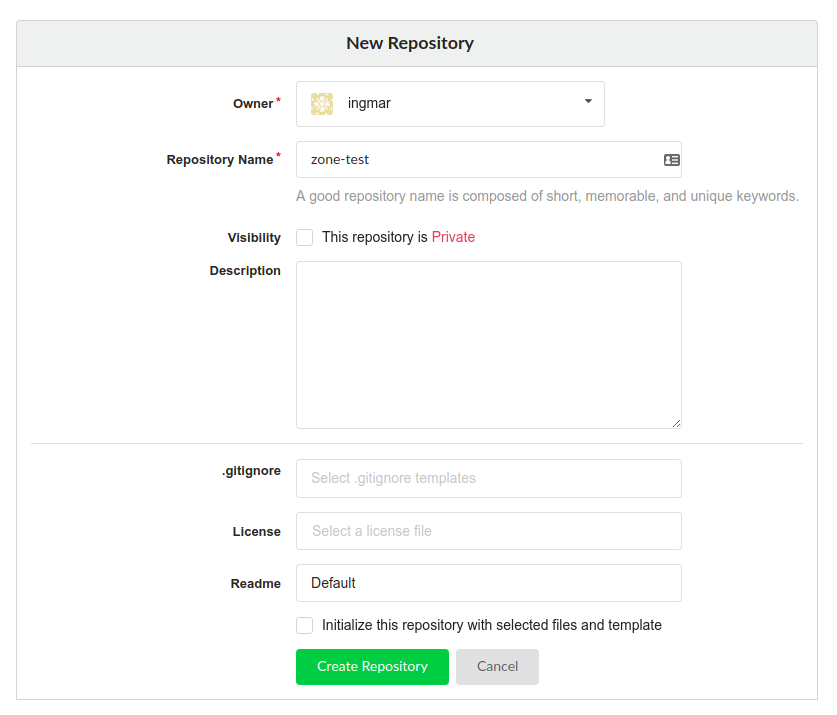Click the New Repository header title
Image resolution: width=837 pixels, height=715 pixels.
pyautogui.click(x=410, y=44)
